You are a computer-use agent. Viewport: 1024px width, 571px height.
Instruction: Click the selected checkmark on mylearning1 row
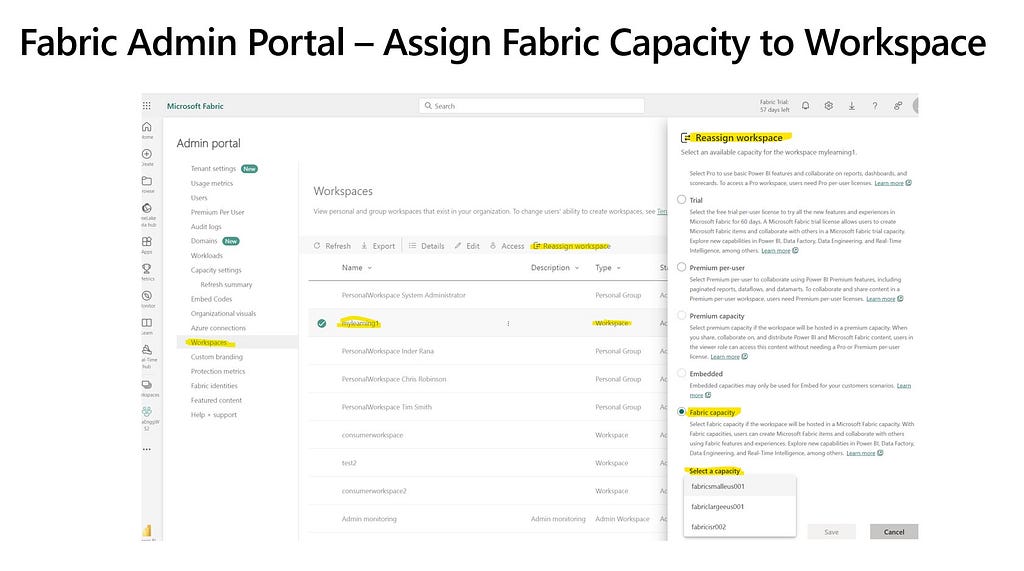pyautogui.click(x=321, y=323)
